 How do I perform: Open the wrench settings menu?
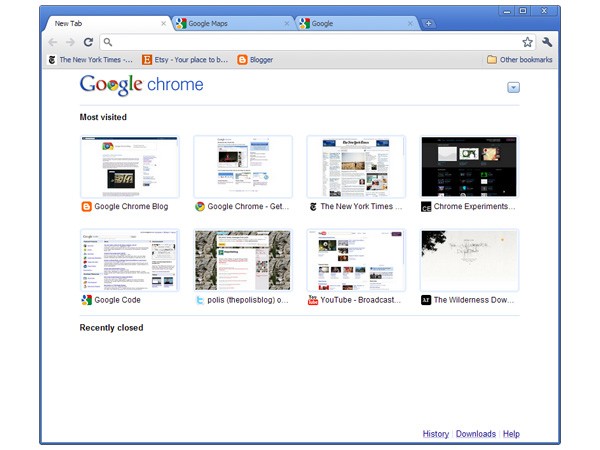(547, 42)
